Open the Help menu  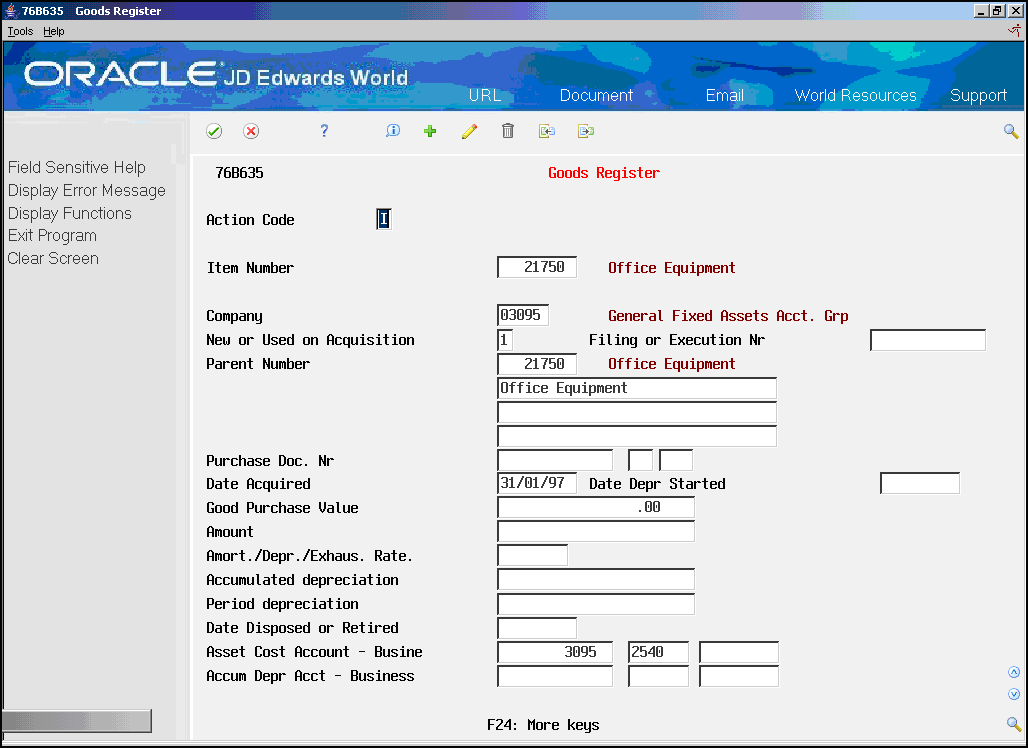point(54,31)
